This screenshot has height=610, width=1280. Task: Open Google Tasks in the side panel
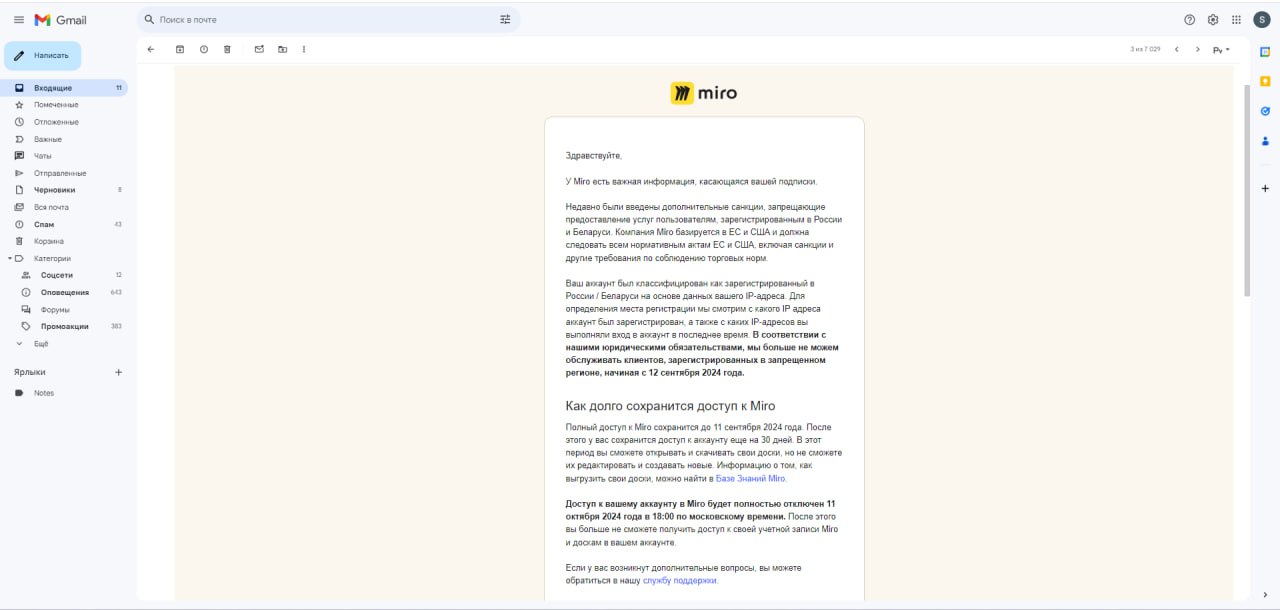pos(1264,110)
